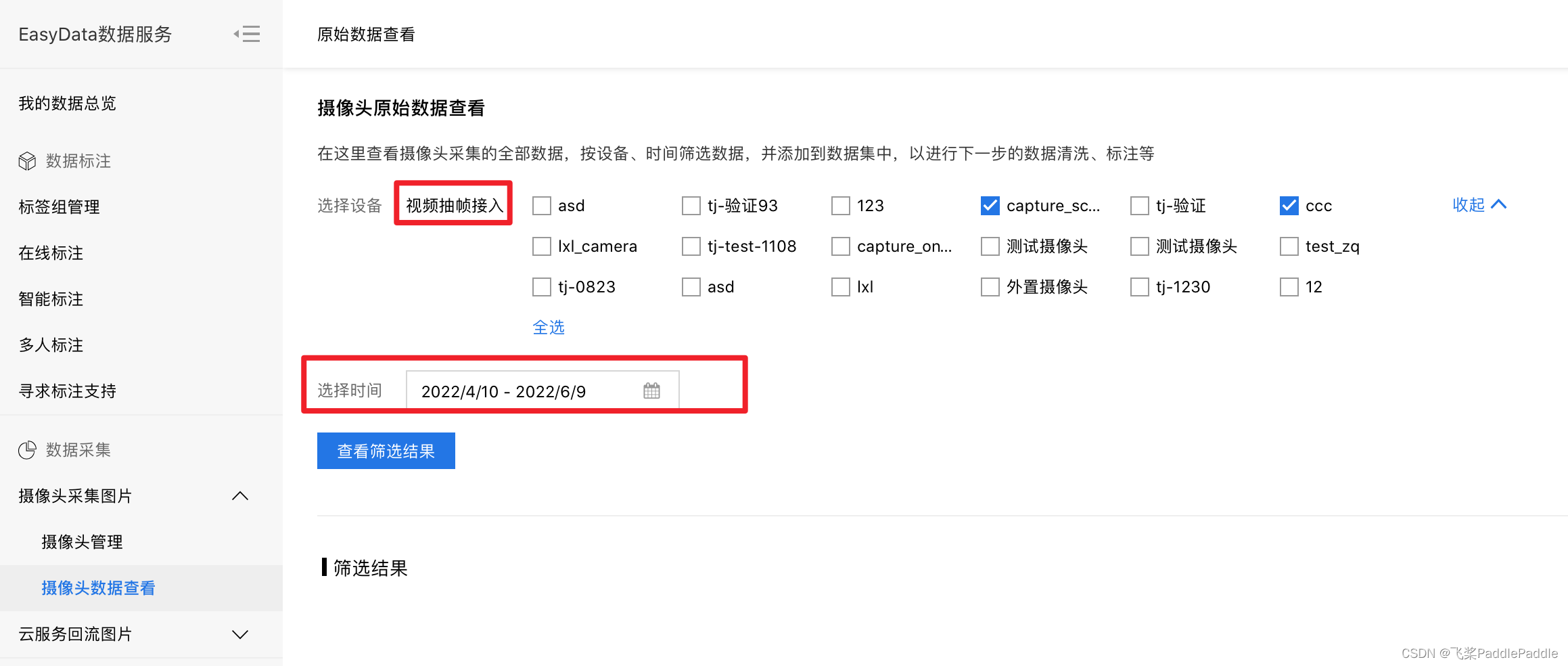Click the 原始数据查看 page title

[x=366, y=35]
